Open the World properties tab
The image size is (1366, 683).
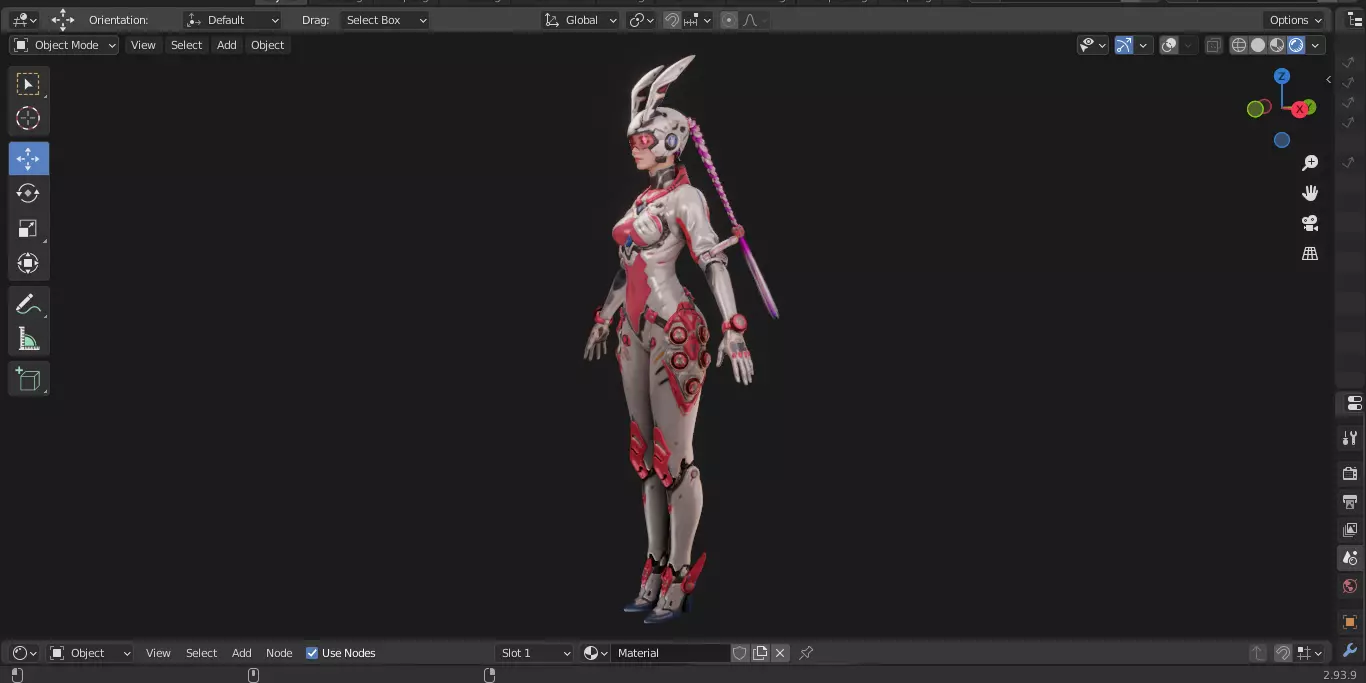tap(1350, 586)
